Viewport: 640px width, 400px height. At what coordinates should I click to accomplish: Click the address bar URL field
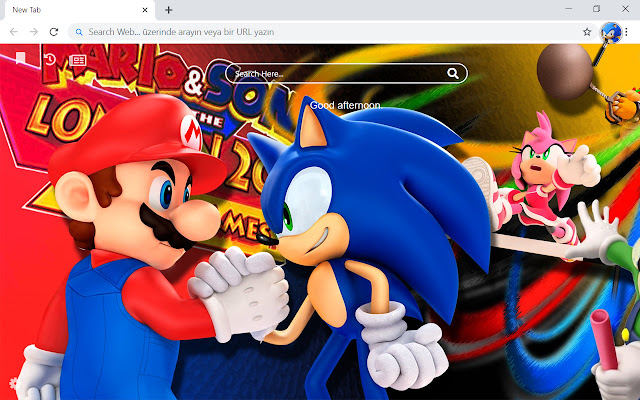[x=331, y=32]
